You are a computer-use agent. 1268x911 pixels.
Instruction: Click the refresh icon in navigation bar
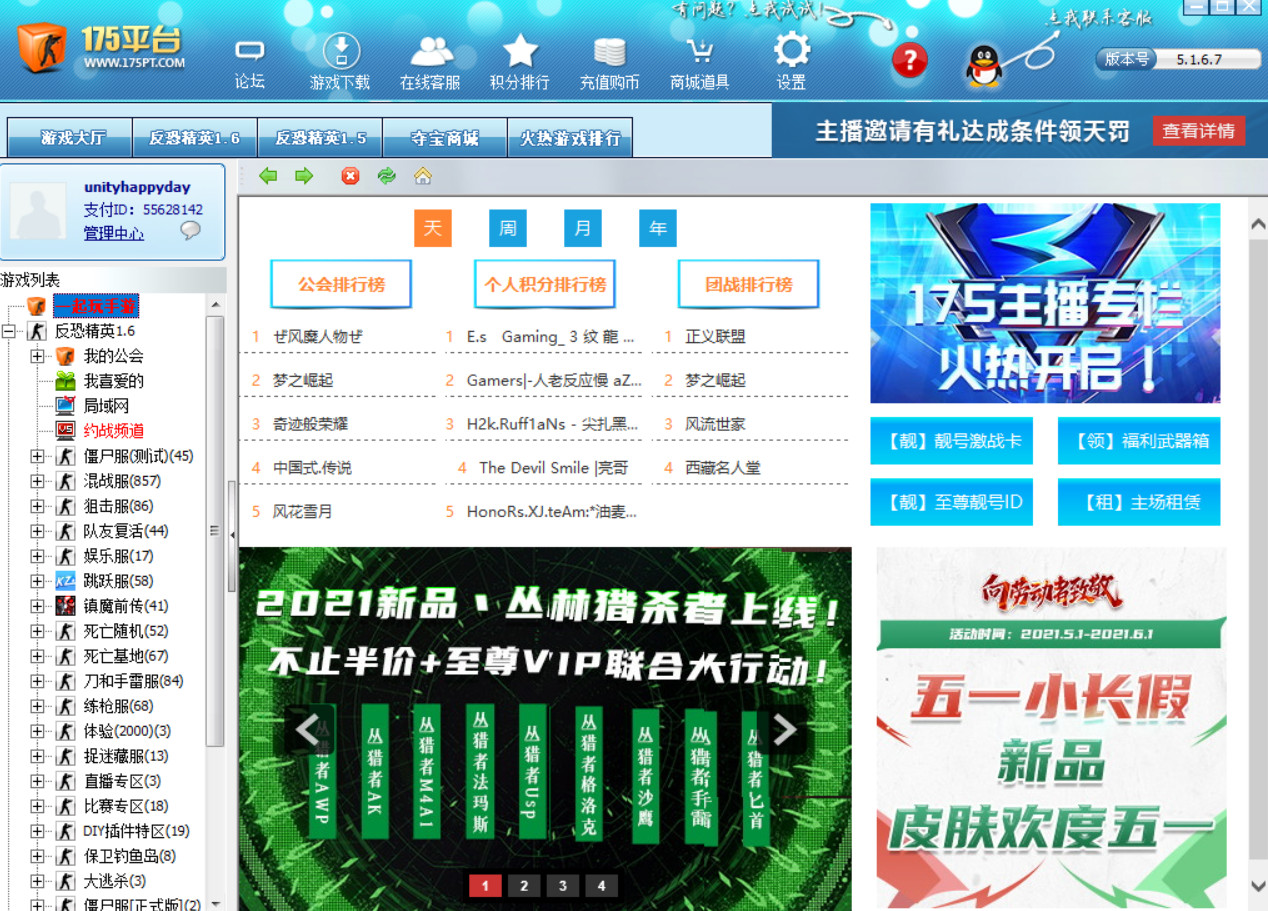tap(388, 176)
